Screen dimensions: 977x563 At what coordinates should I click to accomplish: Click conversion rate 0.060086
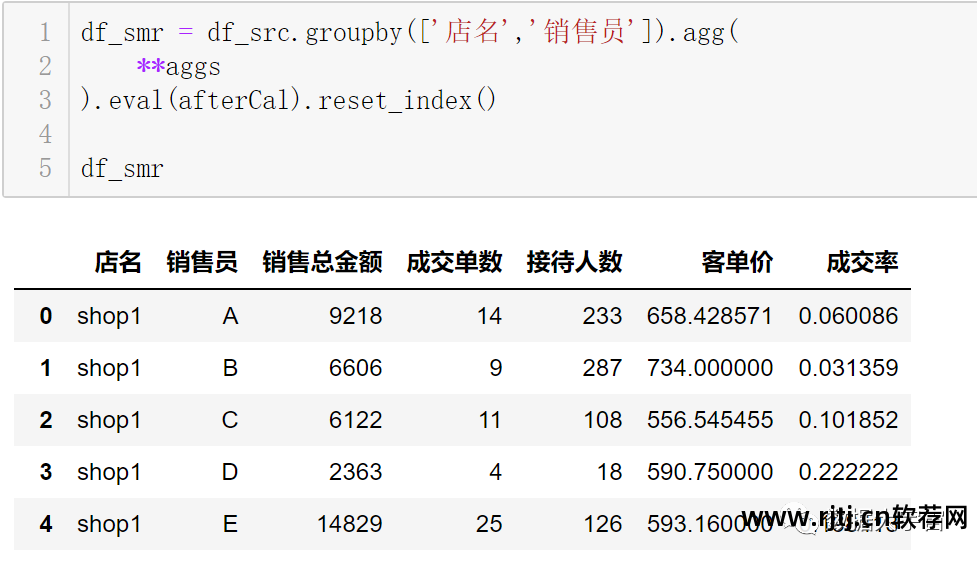click(848, 316)
